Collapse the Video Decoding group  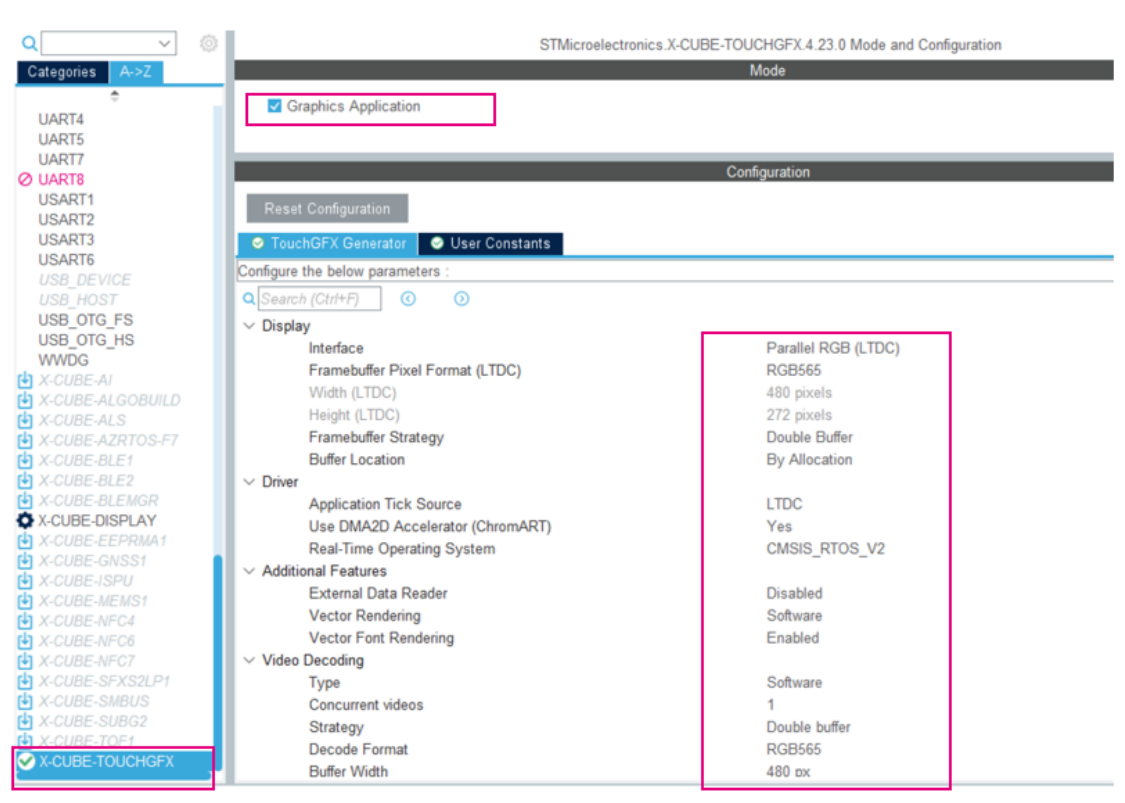click(249, 660)
